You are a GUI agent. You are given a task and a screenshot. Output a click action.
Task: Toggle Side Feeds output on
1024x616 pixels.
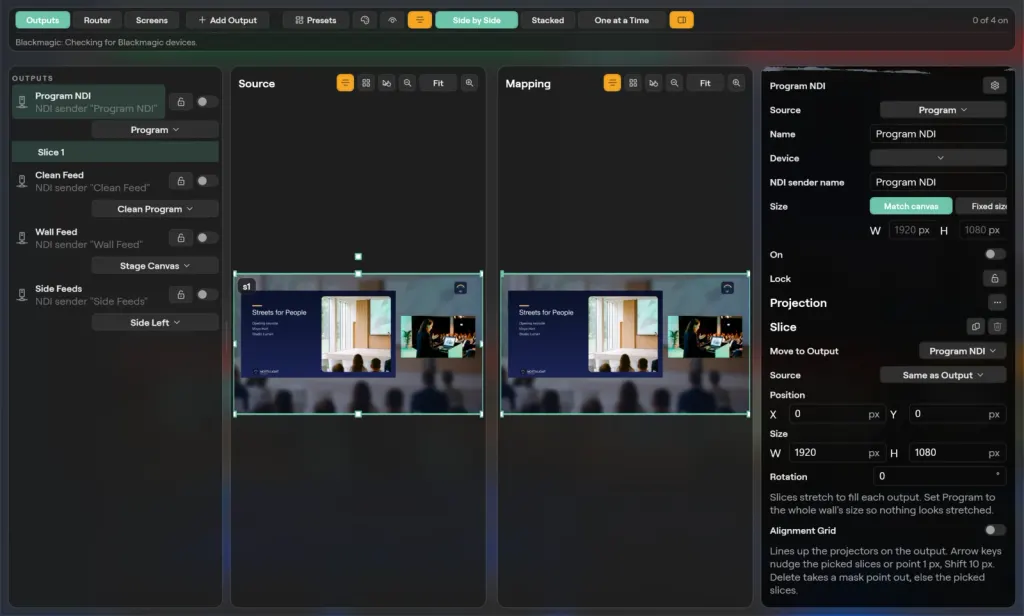[207, 295]
